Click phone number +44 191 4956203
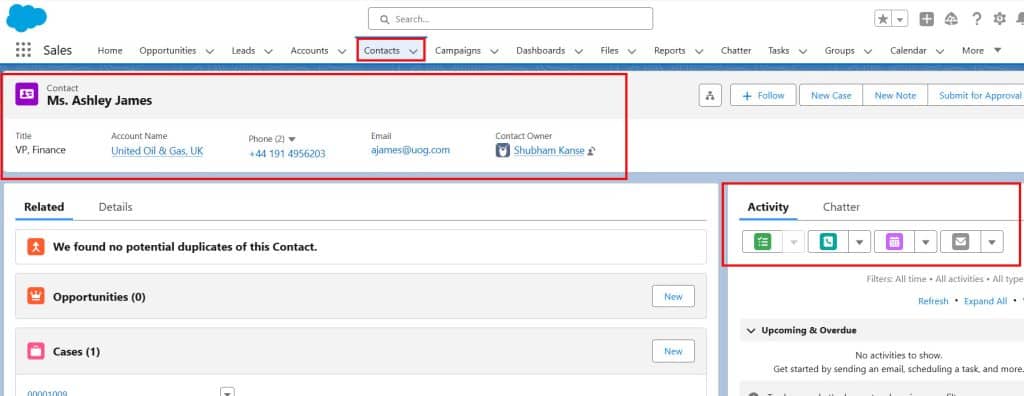Viewport: 1024px width, 396px height. tap(287, 154)
